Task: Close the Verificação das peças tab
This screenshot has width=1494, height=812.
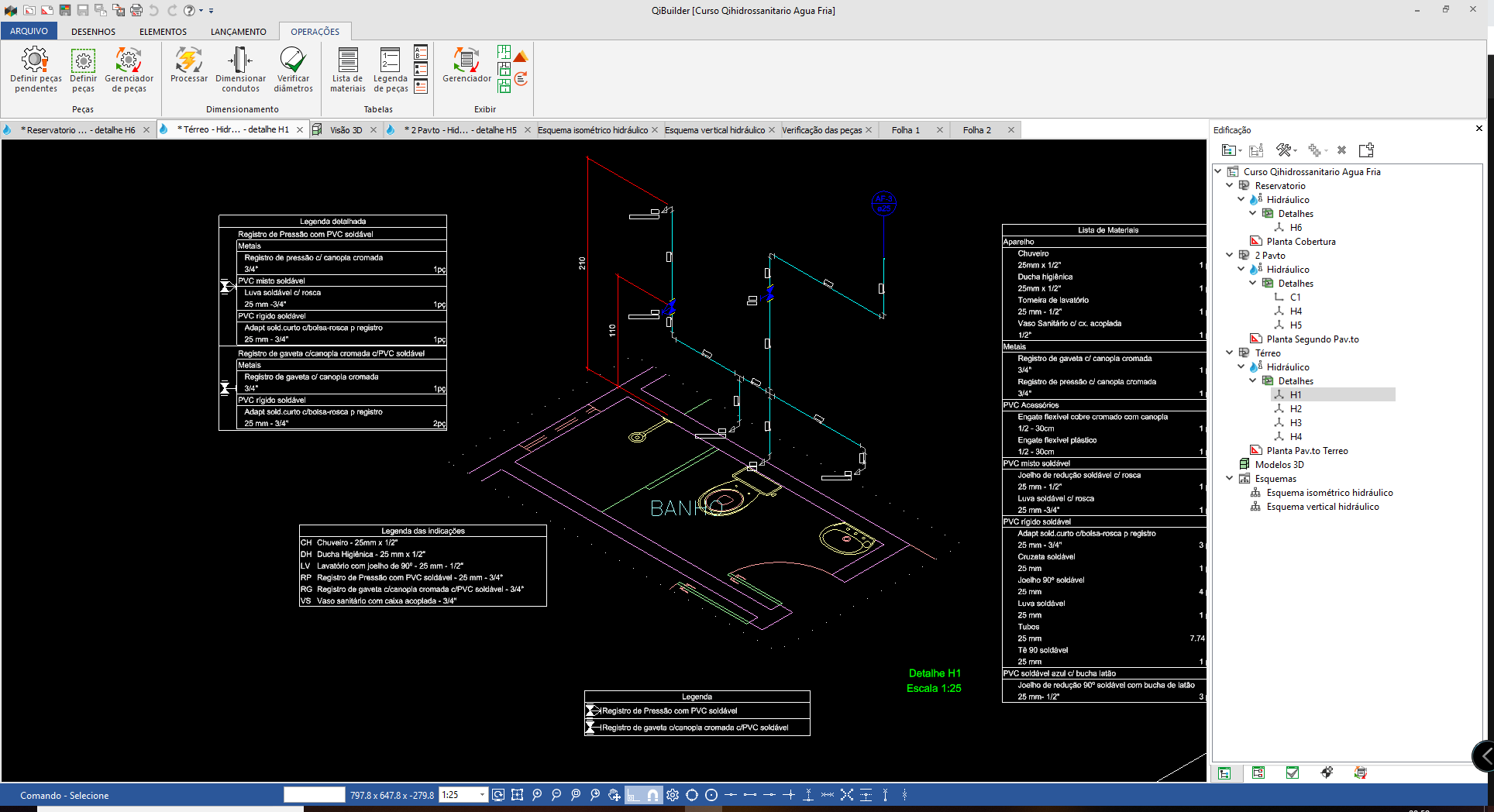Action: [869, 129]
